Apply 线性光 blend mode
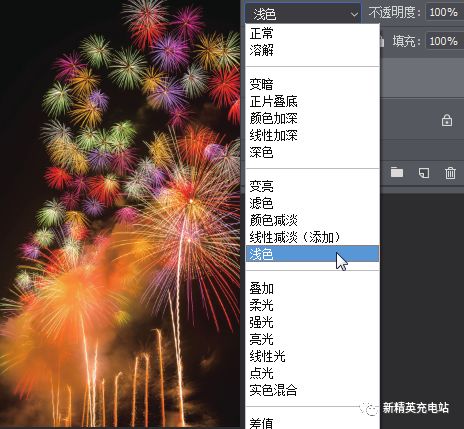The image size is (464, 429). 312,356
